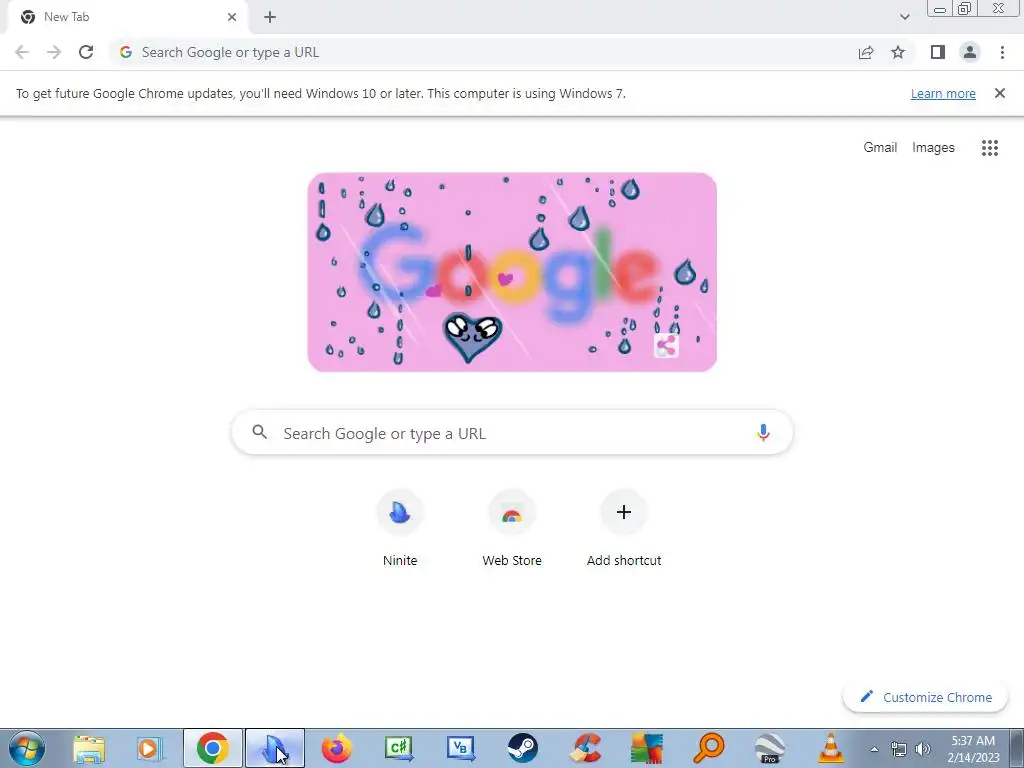Close the New Tab tab
The width and height of the screenshot is (1024, 768).
click(231, 17)
